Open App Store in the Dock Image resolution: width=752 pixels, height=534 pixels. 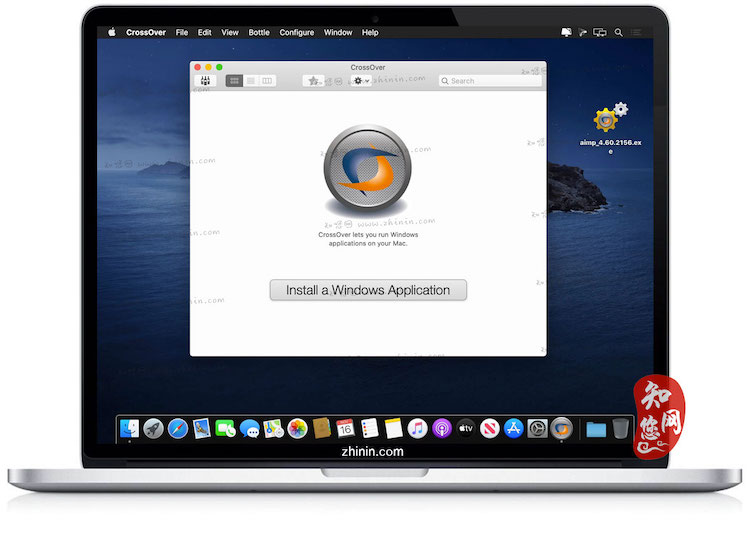[x=513, y=428]
